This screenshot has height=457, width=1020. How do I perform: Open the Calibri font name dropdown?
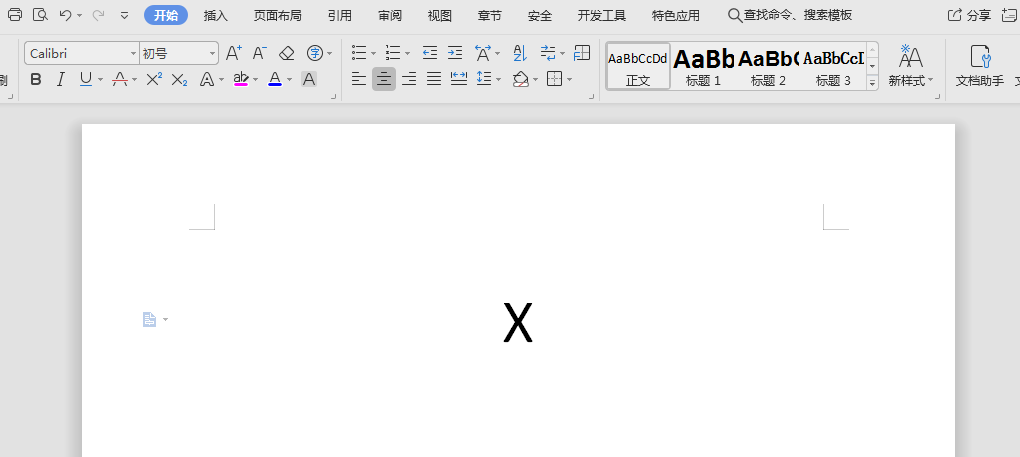tap(134, 53)
